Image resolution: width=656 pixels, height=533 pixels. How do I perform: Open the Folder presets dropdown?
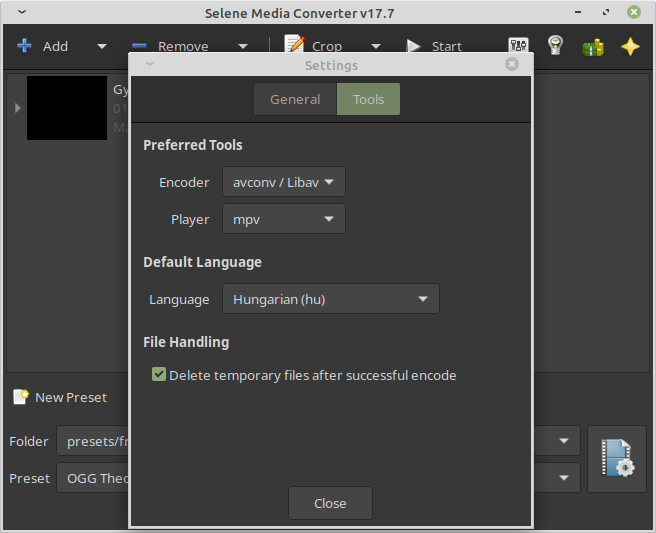point(318,441)
